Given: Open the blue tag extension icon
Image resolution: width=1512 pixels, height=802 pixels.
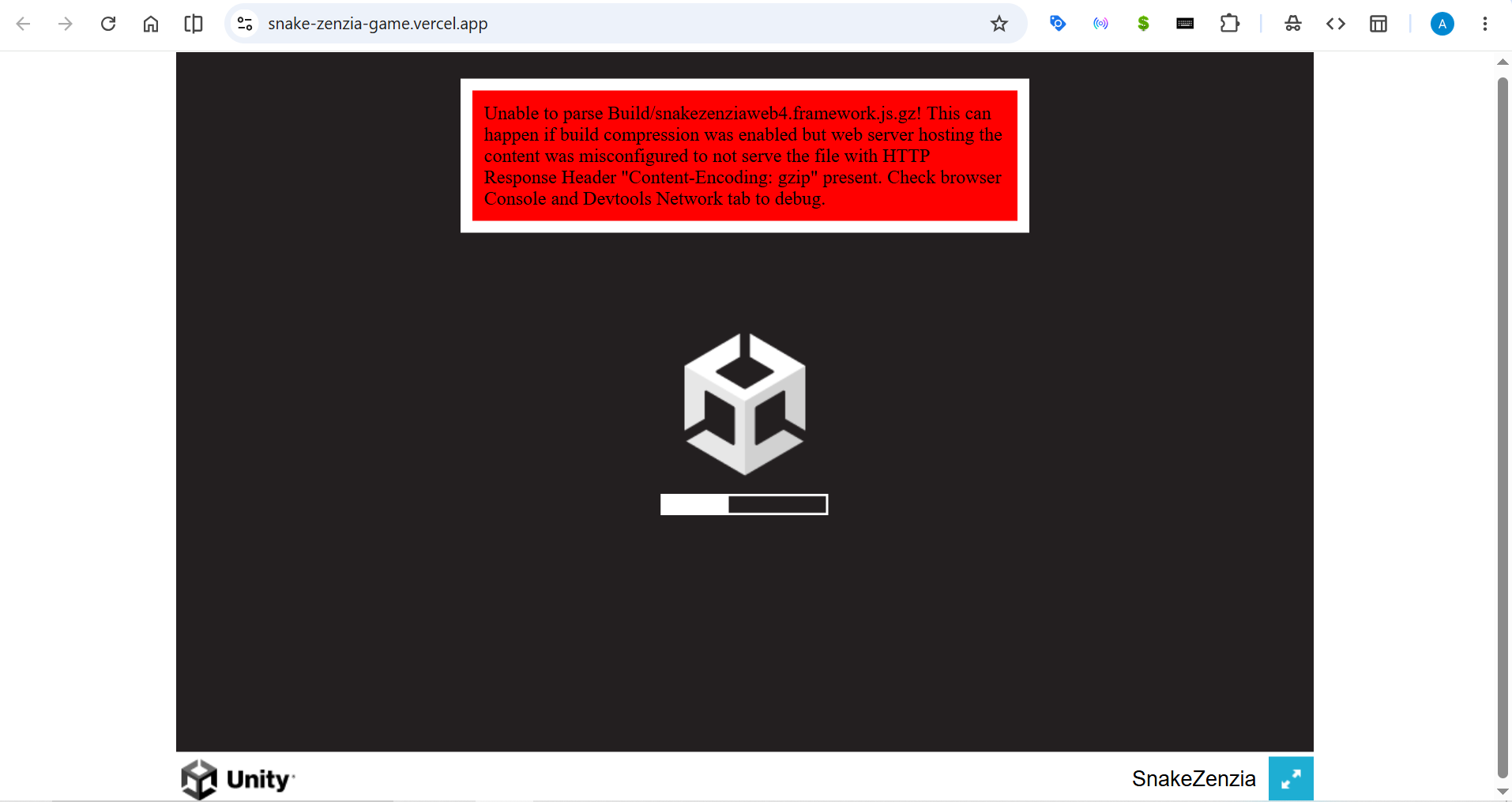Looking at the screenshot, I should coord(1058,24).
